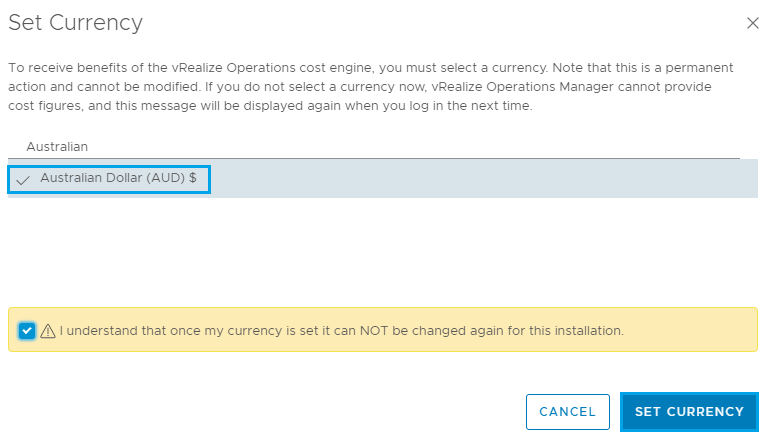Viewport: 766px width, 444px height.
Task: Click the 'AUD' code in the currency option
Action: [x=166, y=178]
